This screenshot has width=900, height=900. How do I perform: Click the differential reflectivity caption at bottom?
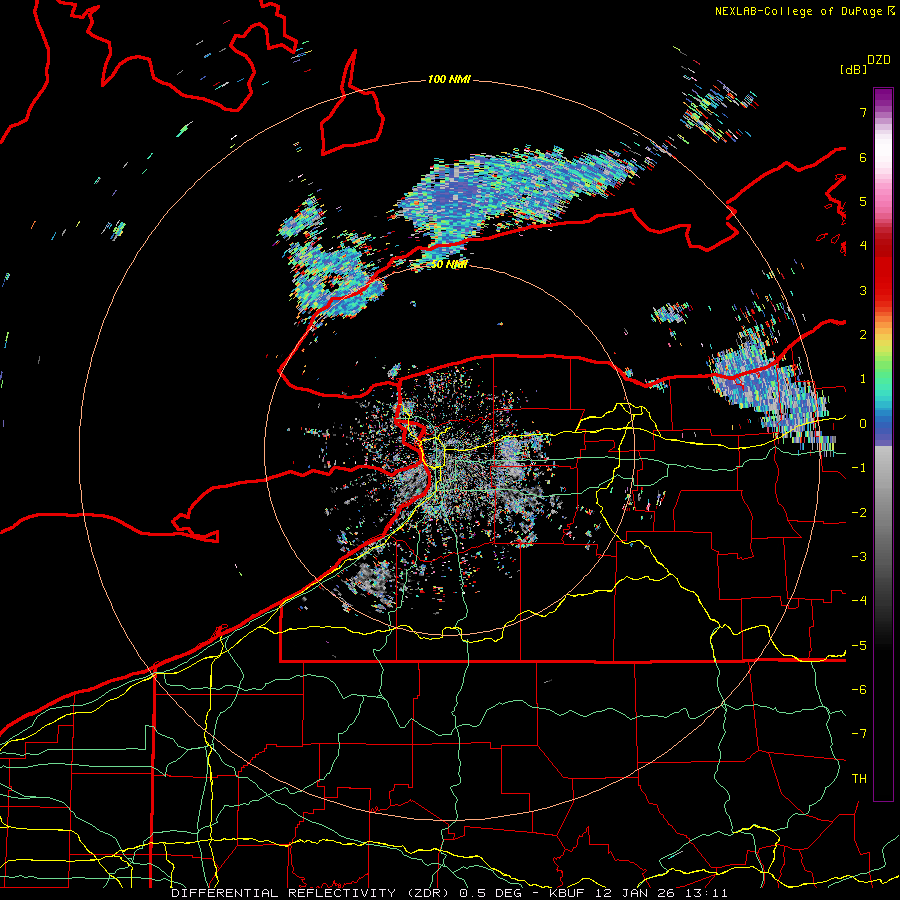(449, 893)
